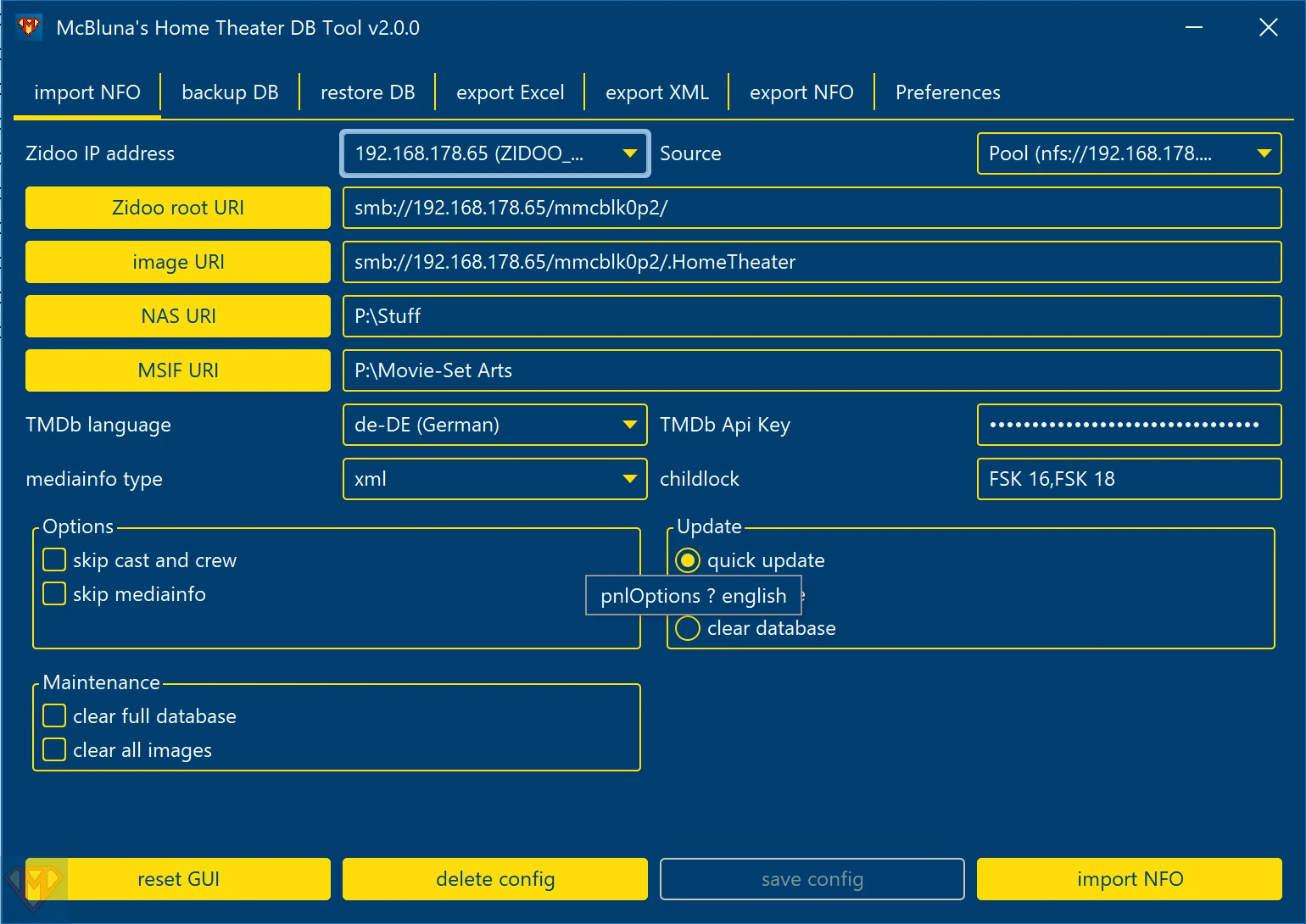Minimize the Home Theater DB Tool window
This screenshot has height=924, width=1306.
(1194, 28)
